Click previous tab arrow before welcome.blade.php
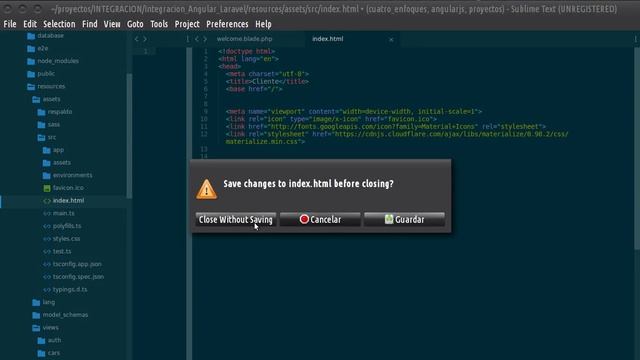The width and height of the screenshot is (640, 360). tap(197, 39)
